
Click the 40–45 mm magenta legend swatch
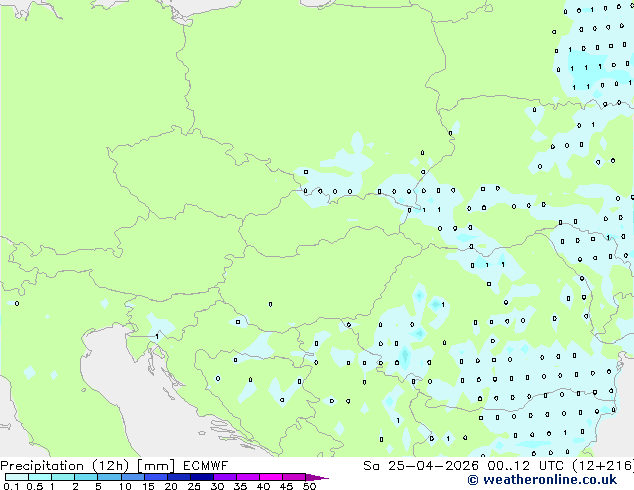271,477
